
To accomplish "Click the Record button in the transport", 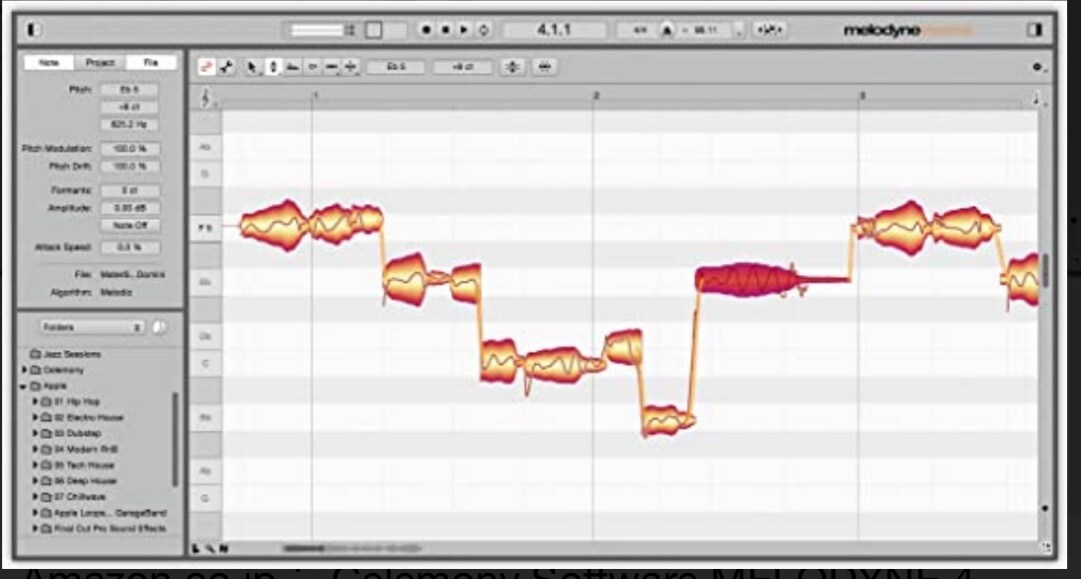I will (426, 30).
